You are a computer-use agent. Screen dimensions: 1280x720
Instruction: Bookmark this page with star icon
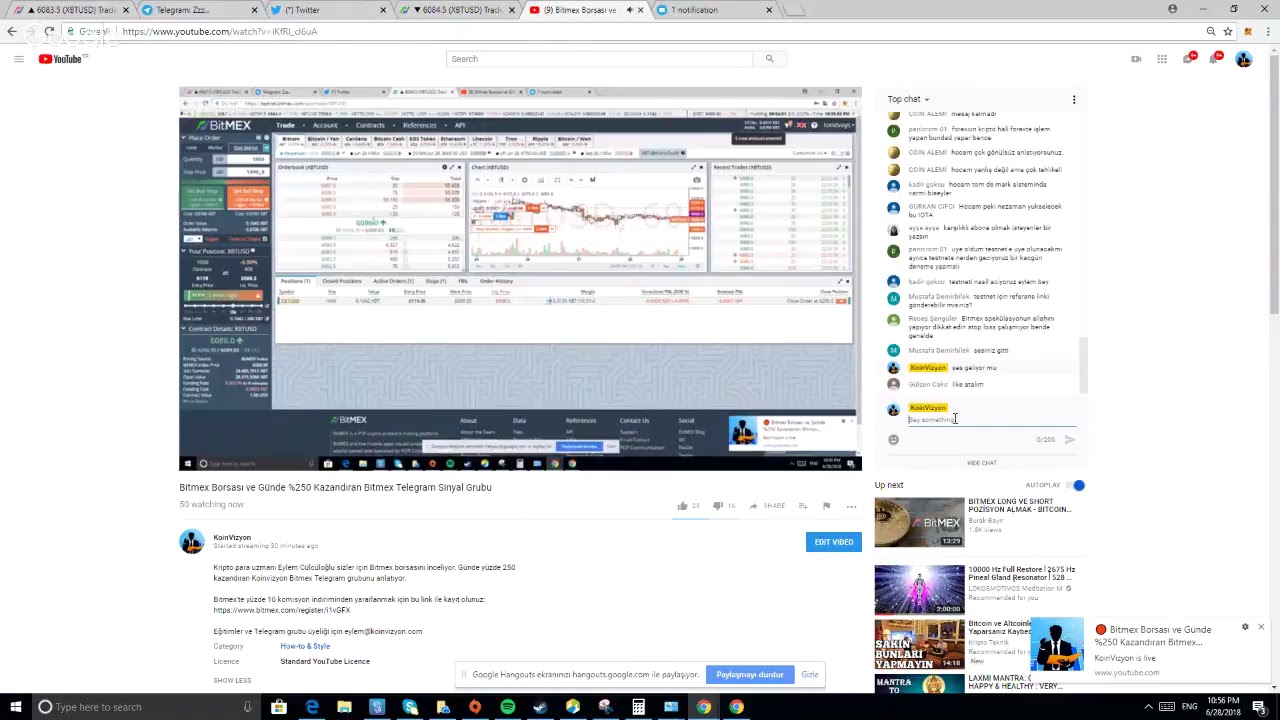1227,31
